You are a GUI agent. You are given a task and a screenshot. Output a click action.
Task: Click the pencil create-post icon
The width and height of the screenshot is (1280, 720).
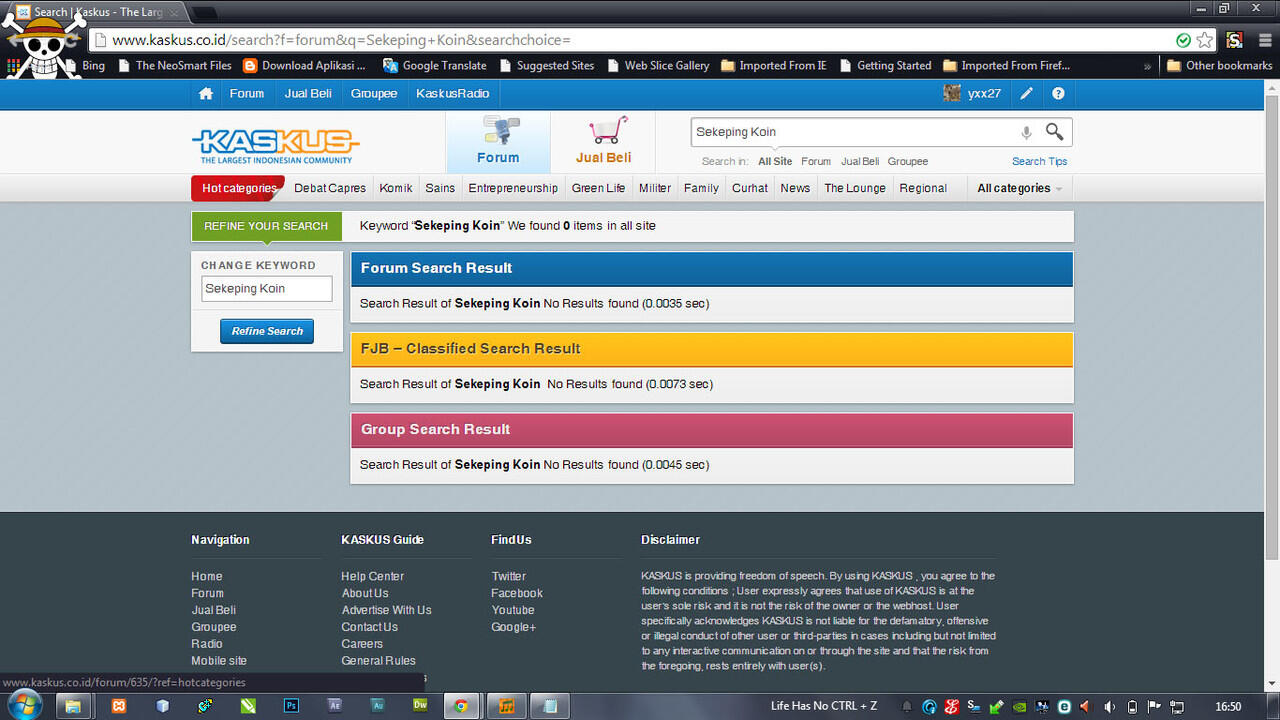coord(1026,93)
